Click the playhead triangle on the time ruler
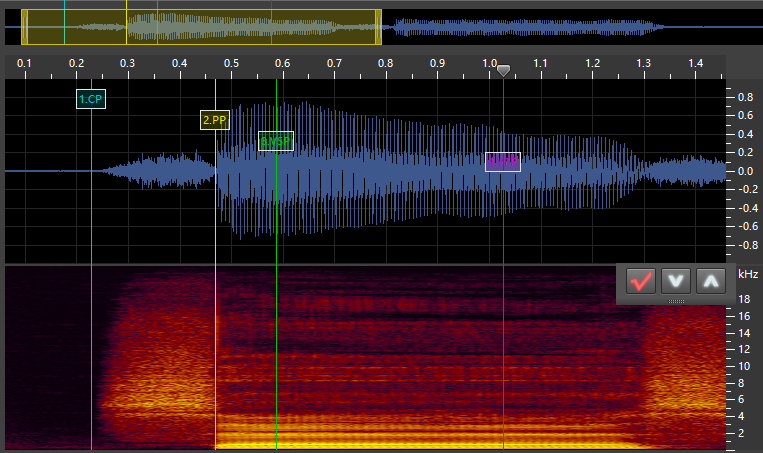 pyautogui.click(x=503, y=70)
